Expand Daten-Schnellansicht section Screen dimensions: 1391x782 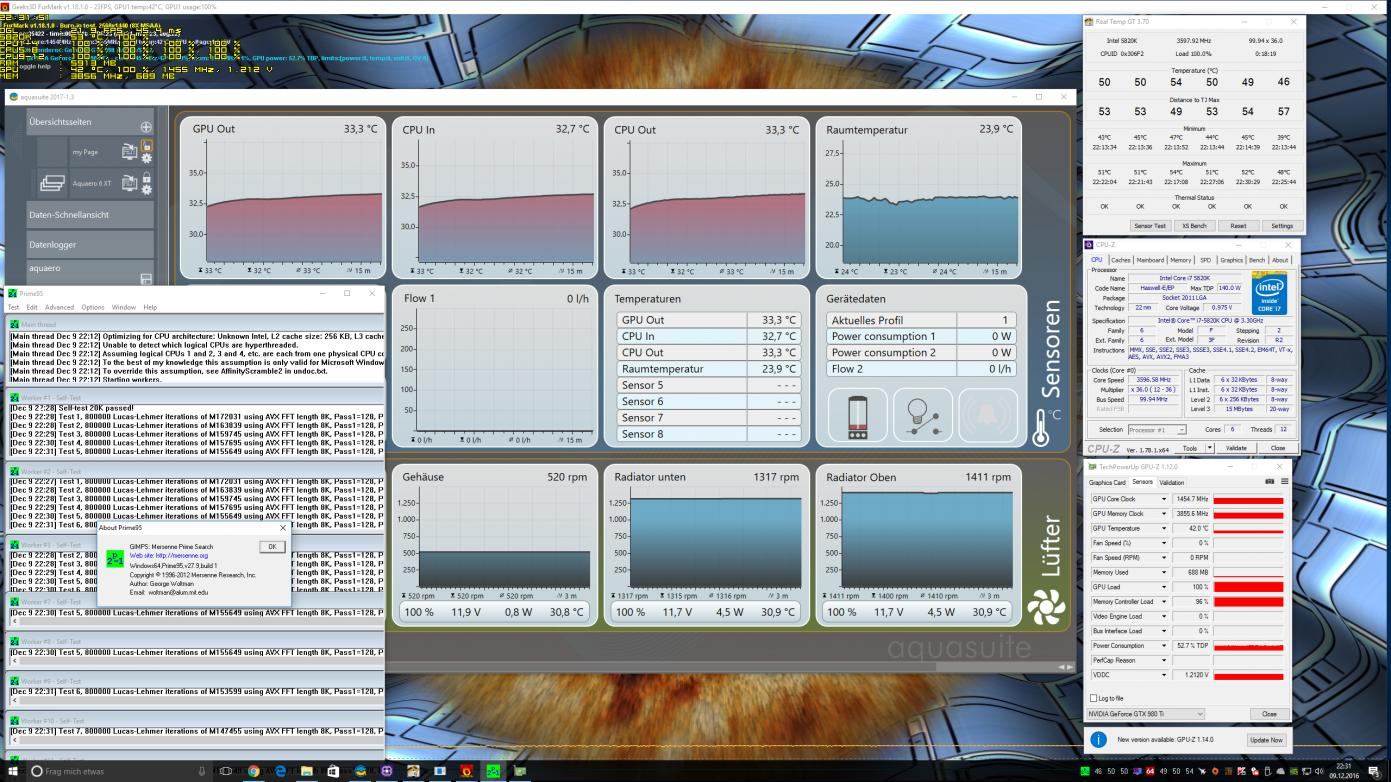coord(91,215)
